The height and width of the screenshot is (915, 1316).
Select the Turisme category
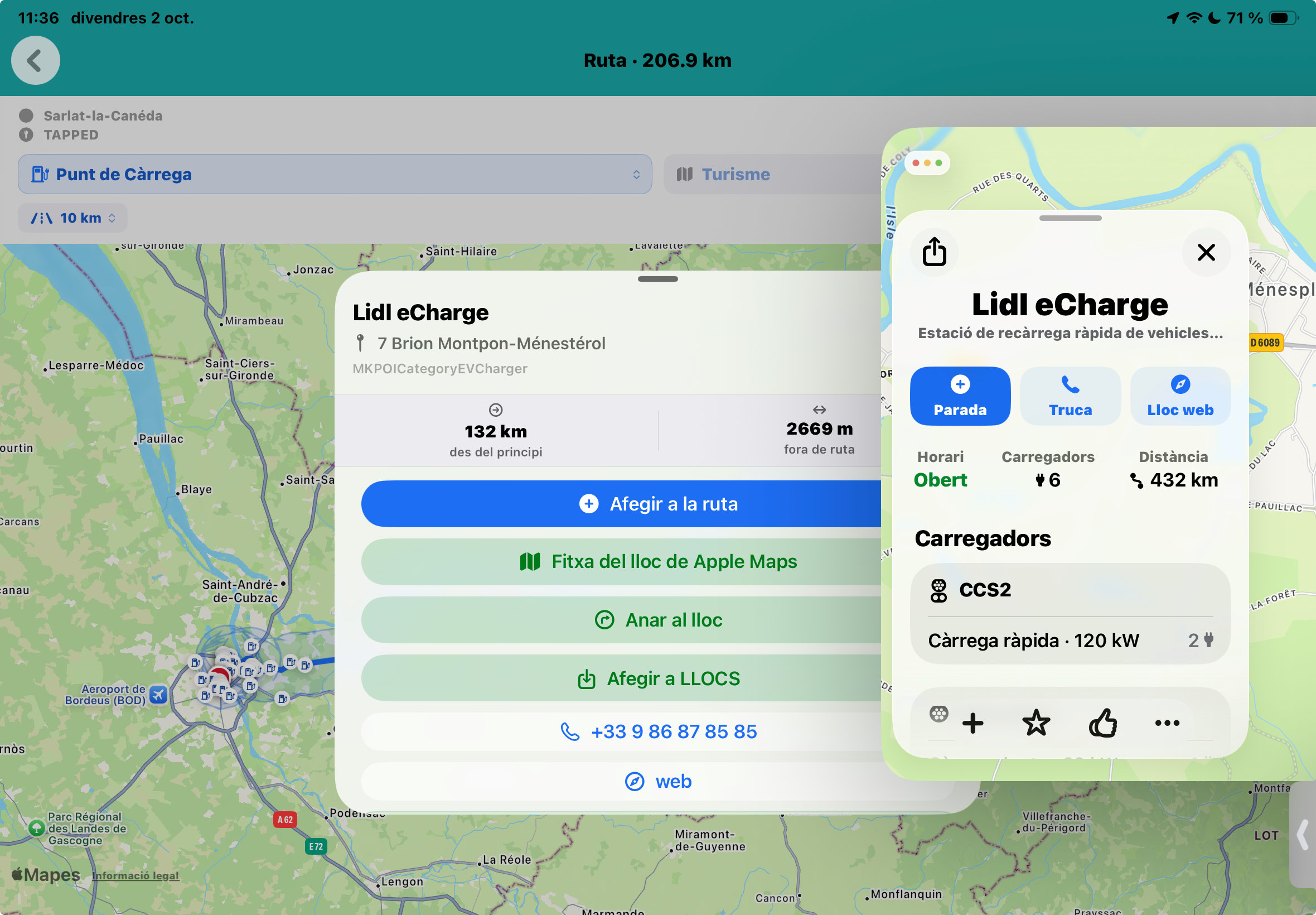pyautogui.click(x=772, y=174)
